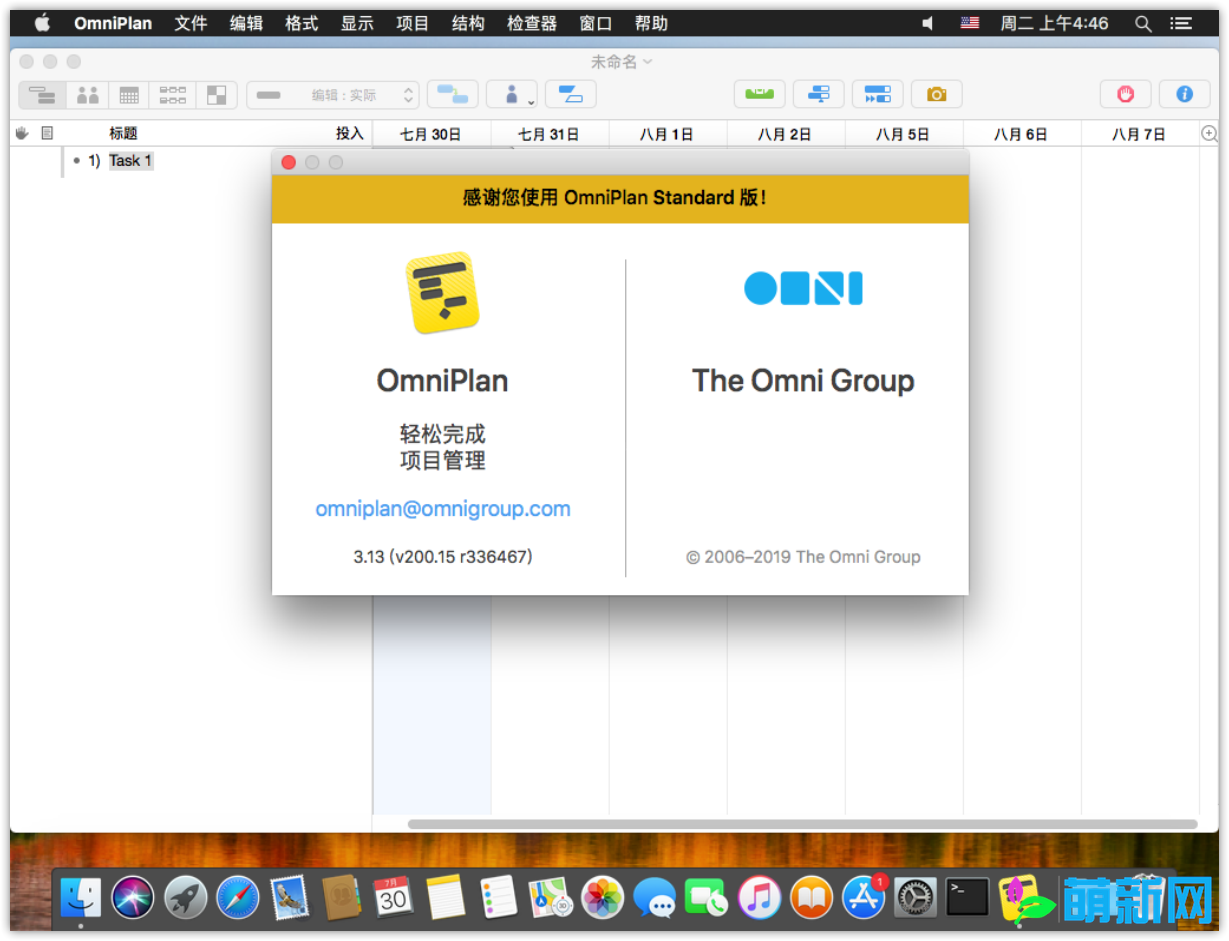The width and height of the screenshot is (1229, 941).
Task: Open the 显示 menu
Action: [x=357, y=23]
